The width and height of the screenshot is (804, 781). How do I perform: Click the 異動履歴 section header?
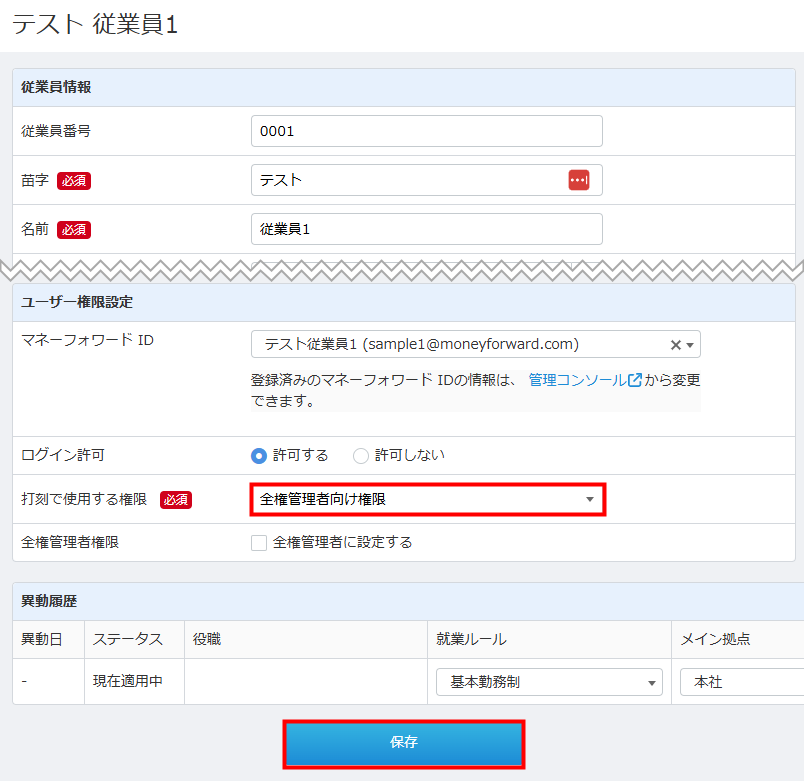pos(49,601)
